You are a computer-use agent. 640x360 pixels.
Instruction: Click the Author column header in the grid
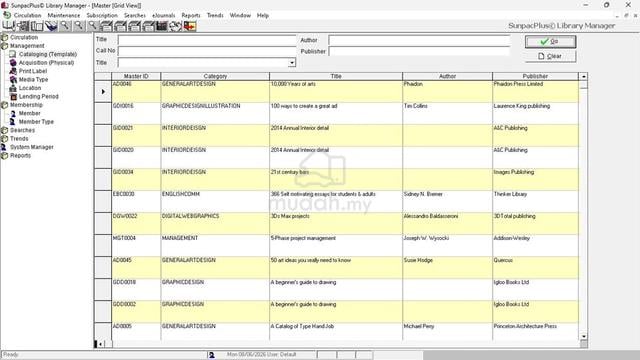coord(447,76)
